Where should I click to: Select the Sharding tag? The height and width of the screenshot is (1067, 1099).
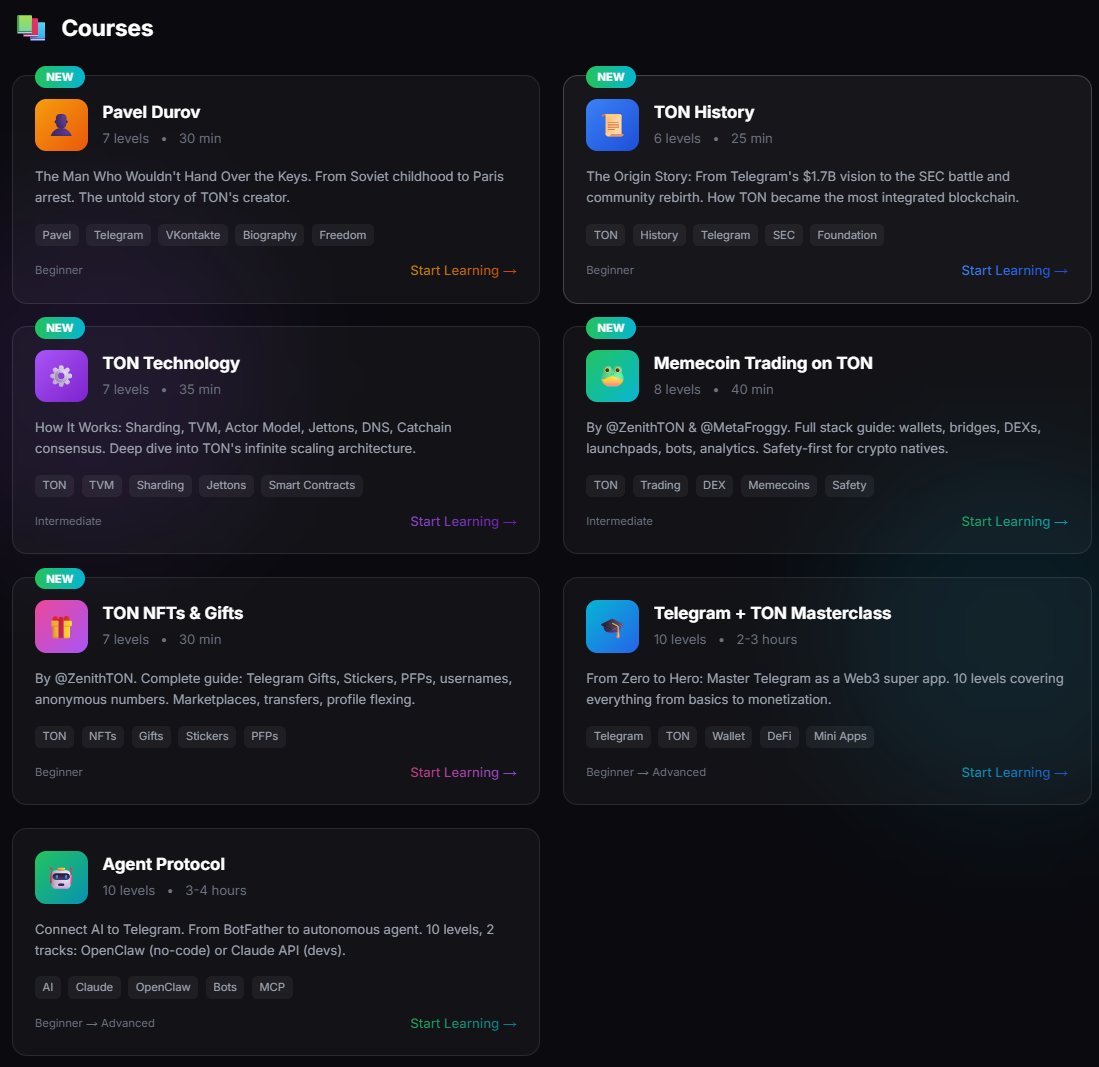[161, 485]
